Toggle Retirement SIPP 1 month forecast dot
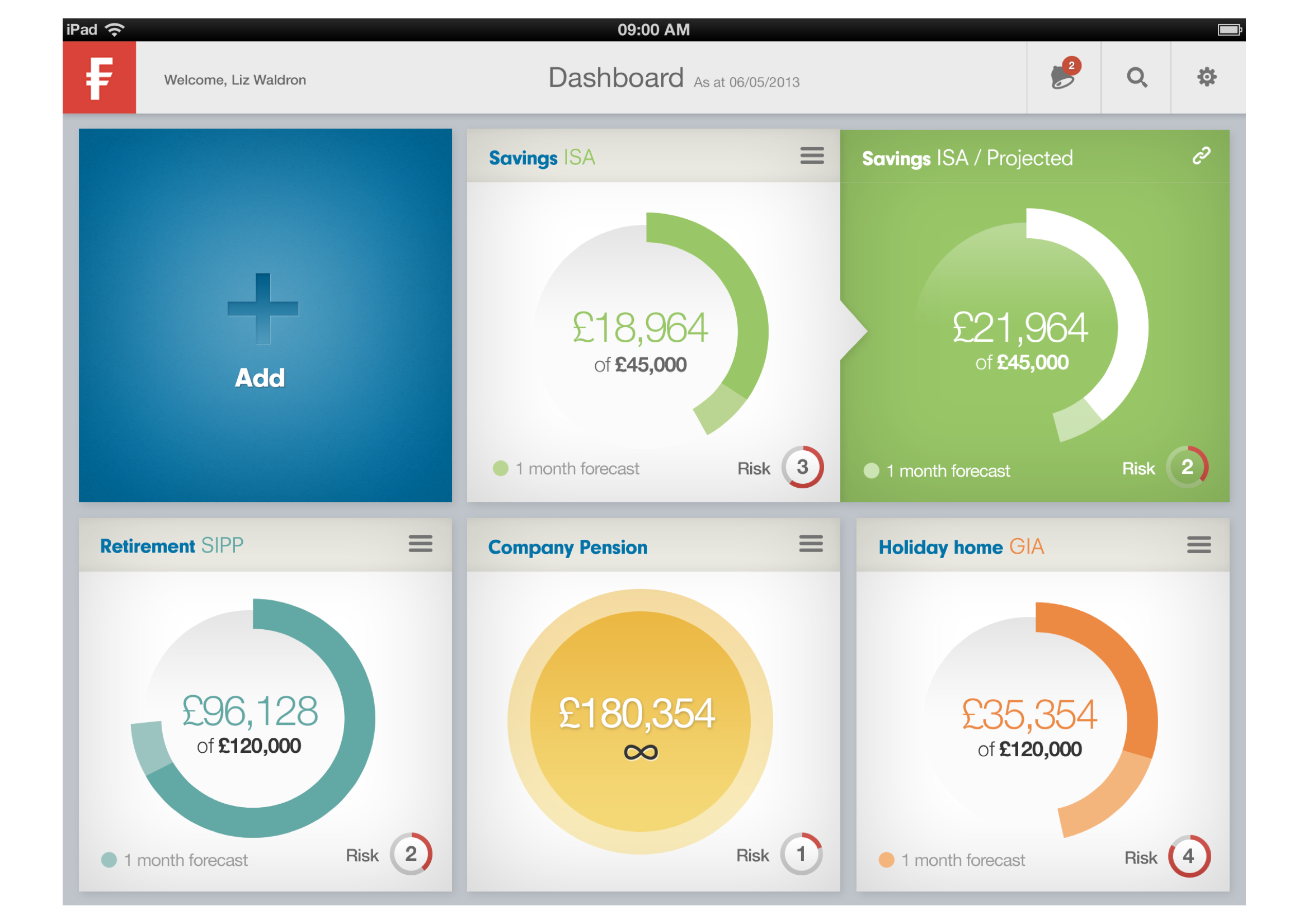Viewport: 1308px width, 924px height. [x=109, y=860]
